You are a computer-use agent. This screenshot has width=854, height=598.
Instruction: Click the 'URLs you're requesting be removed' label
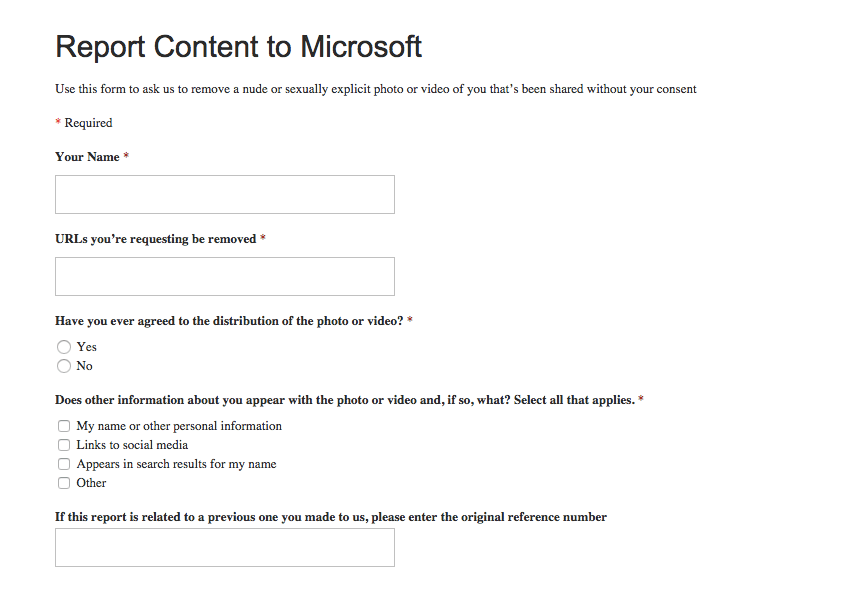coord(155,239)
